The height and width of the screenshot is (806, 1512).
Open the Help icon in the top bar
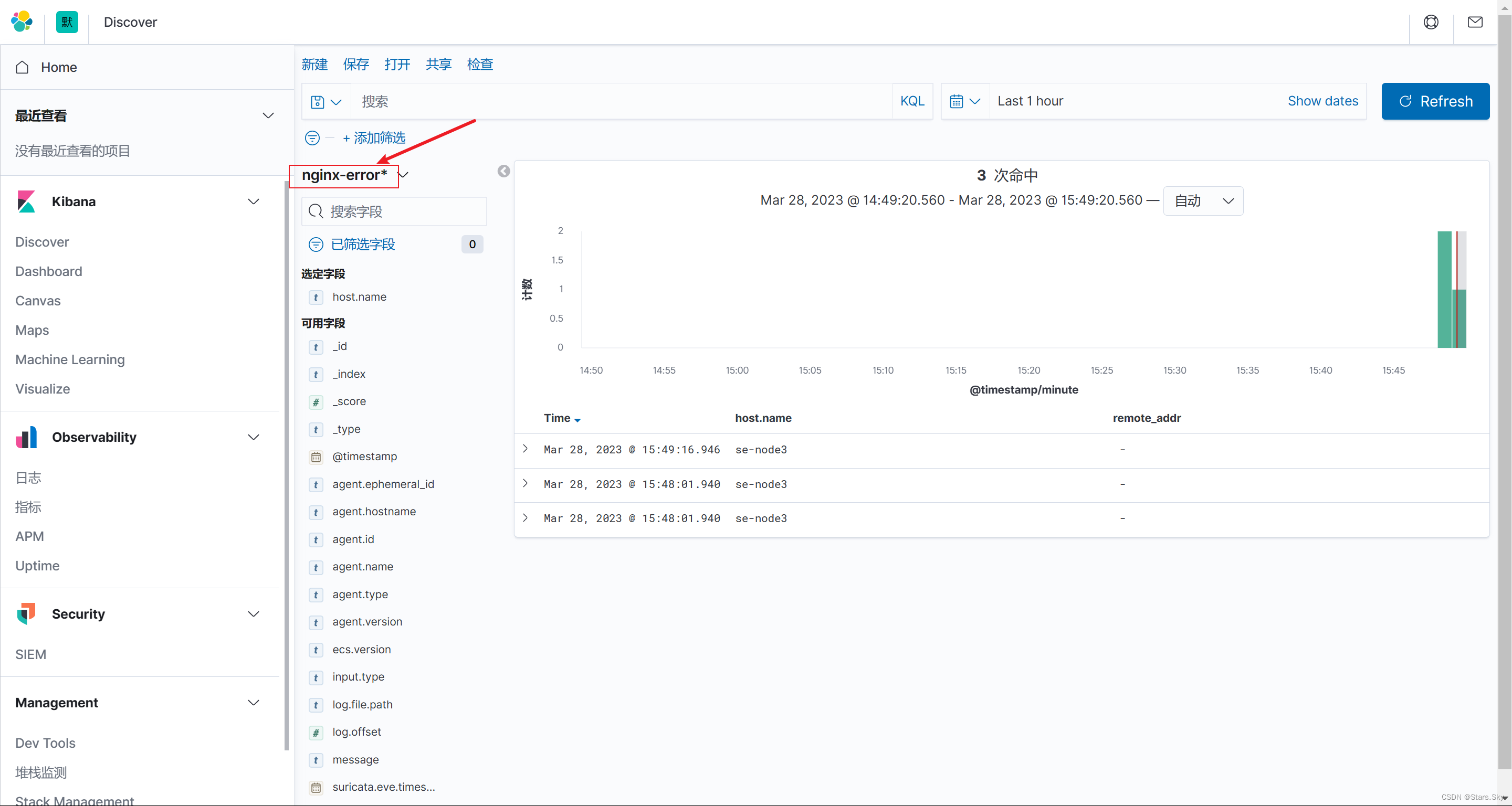tap(1431, 22)
